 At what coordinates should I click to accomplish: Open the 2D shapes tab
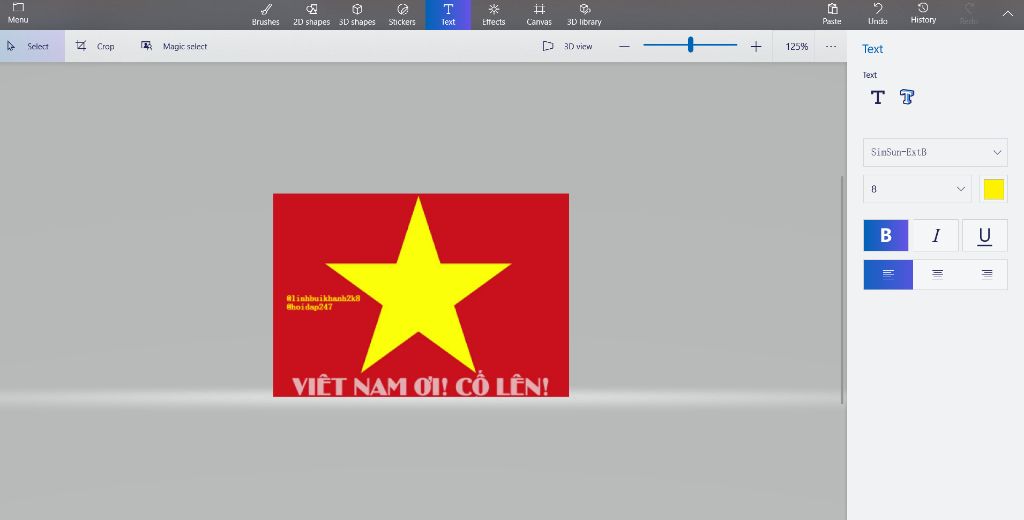[x=312, y=14]
